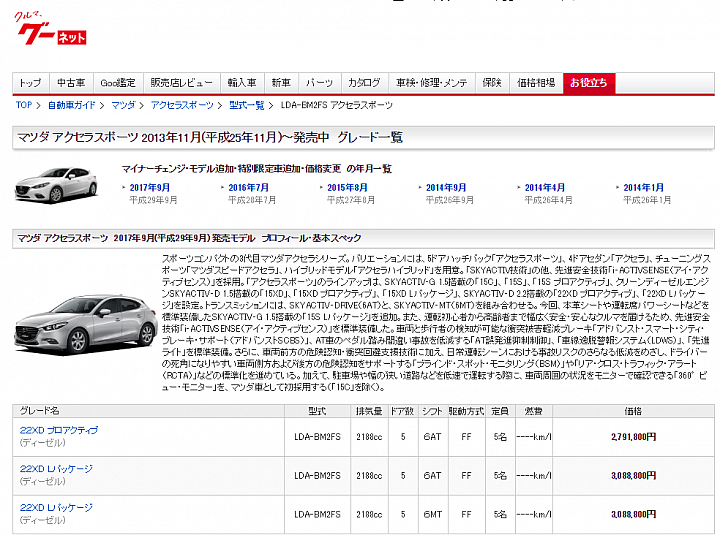Select the 2014年9月 model change link

point(446,187)
